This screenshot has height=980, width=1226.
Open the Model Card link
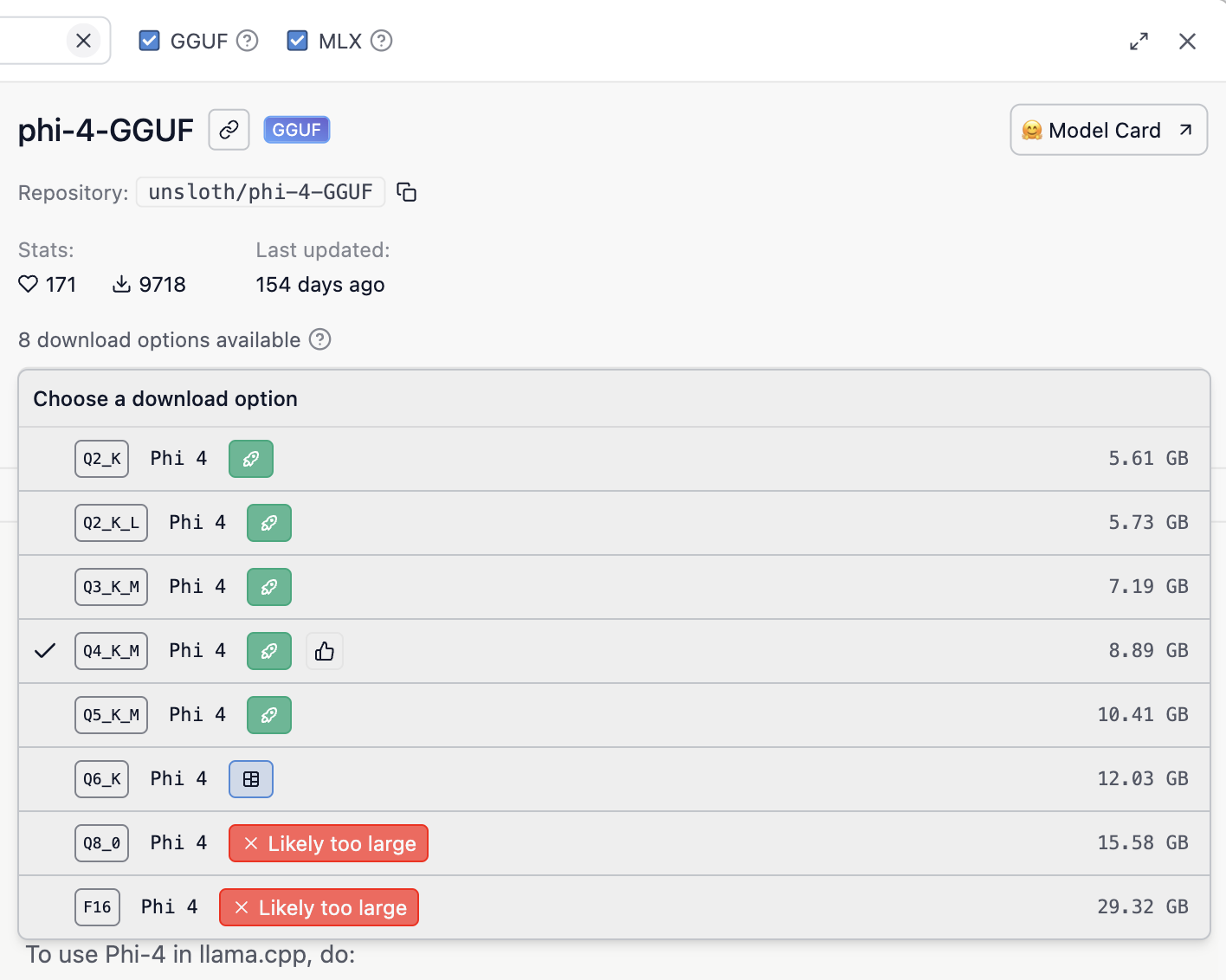click(1108, 130)
